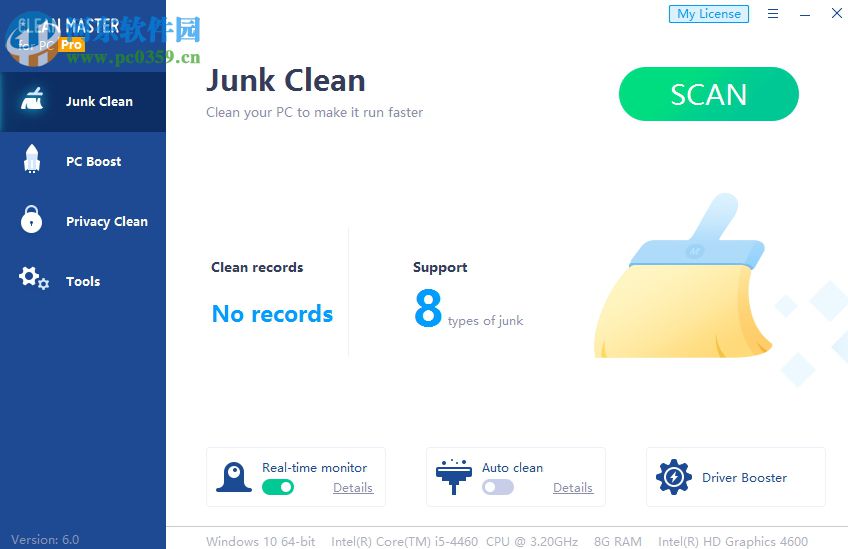This screenshot has height=549, width=848.
Task: Click 'Clean records' heading
Action: [257, 267]
